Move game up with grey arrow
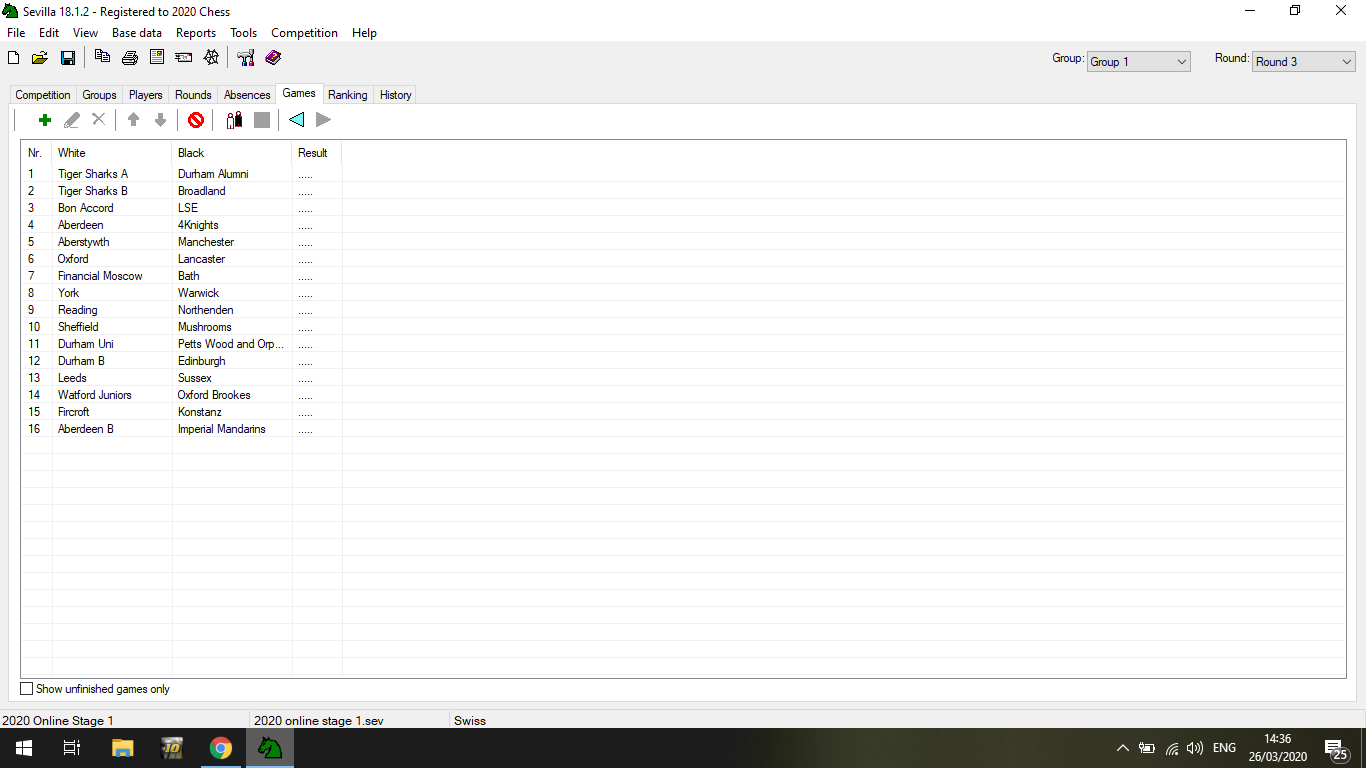The height and width of the screenshot is (768, 1366). click(x=133, y=120)
